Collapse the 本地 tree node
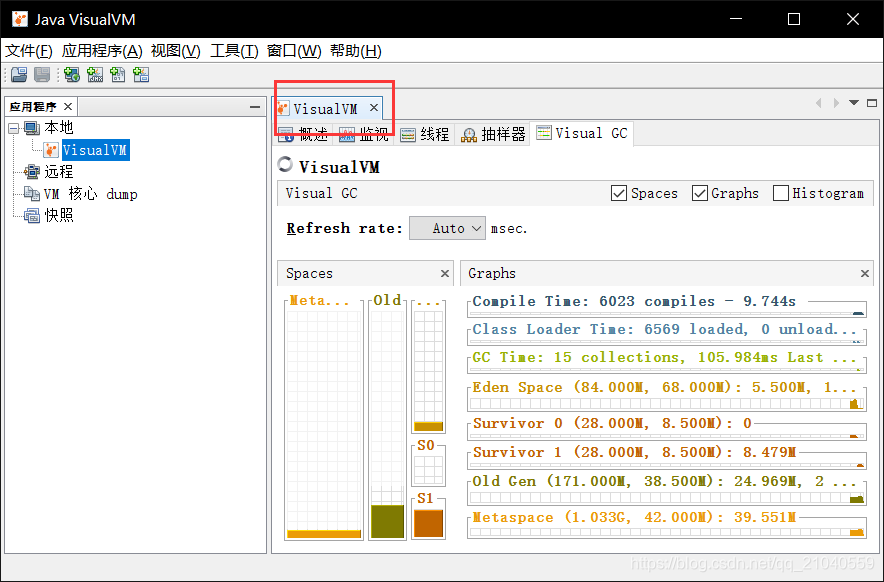 coord(14,129)
